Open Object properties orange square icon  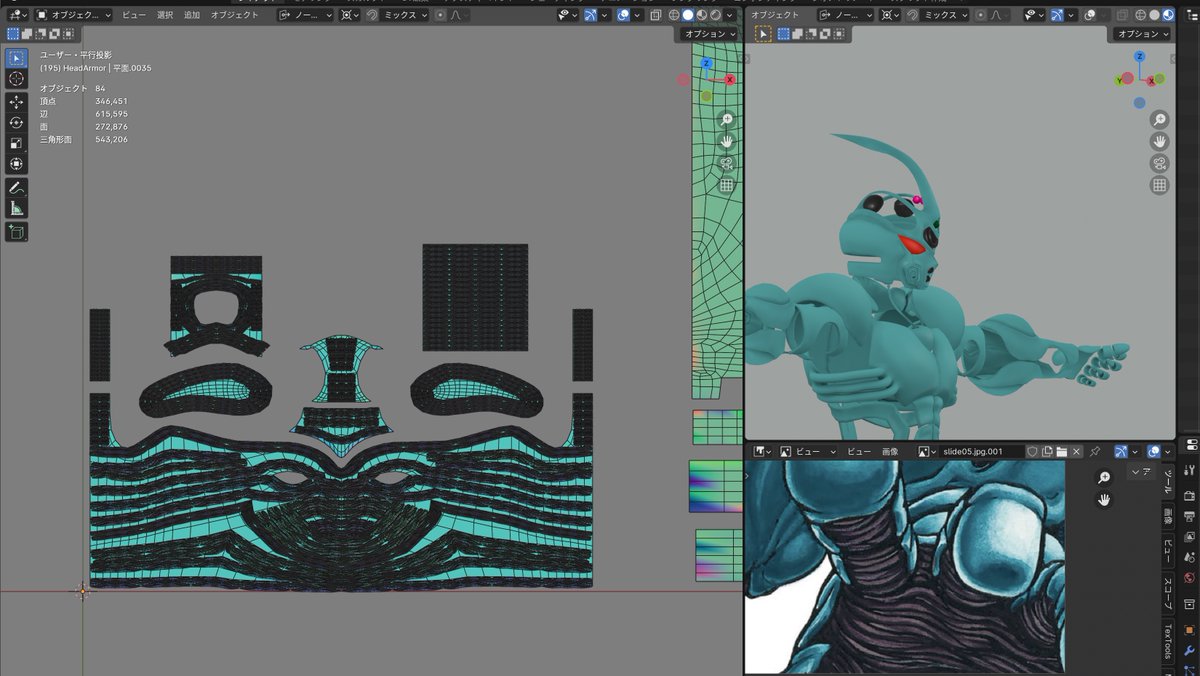tap(1189, 630)
